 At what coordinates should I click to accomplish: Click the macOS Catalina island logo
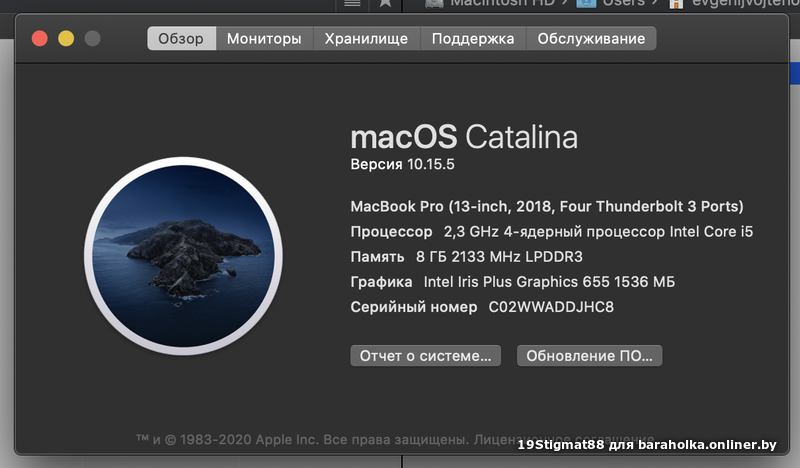183,256
